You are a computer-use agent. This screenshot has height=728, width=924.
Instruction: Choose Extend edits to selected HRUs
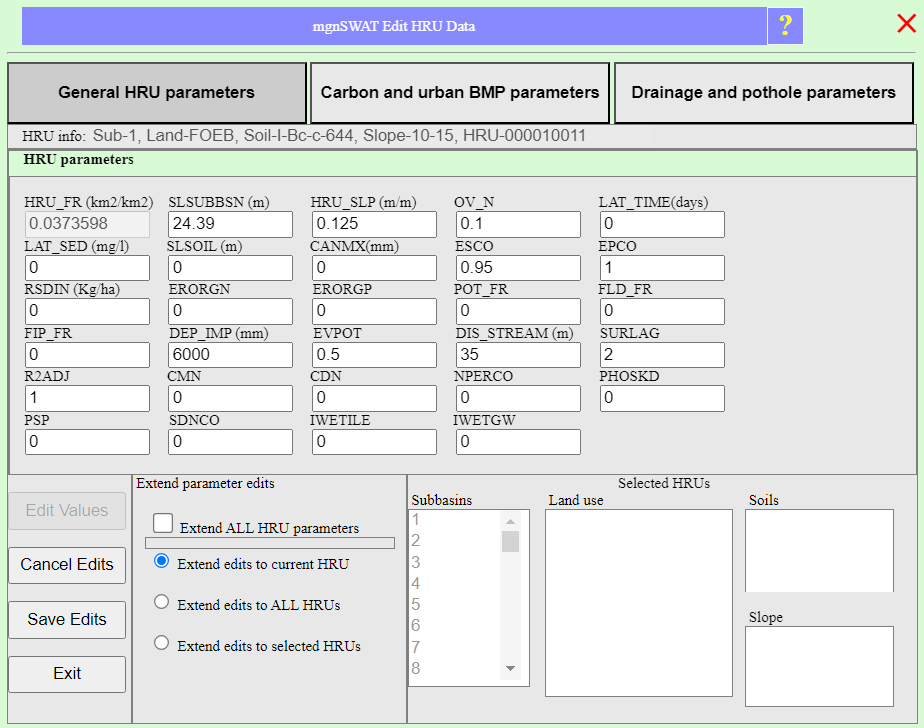tap(161, 643)
